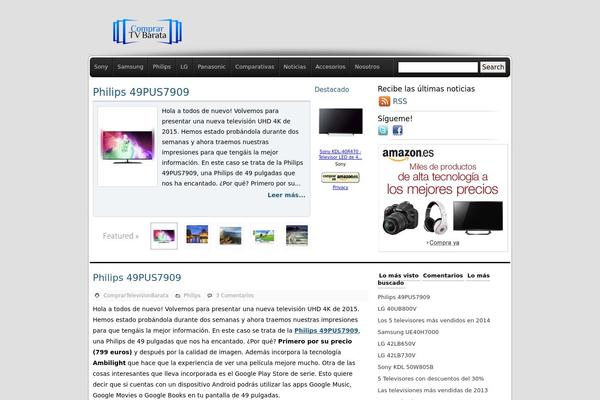Click the headphones image in Amazon banner

[435, 217]
